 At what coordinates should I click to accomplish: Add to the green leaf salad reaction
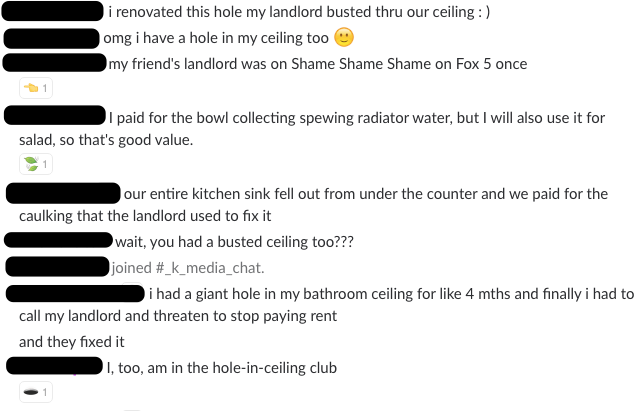(x=36, y=164)
